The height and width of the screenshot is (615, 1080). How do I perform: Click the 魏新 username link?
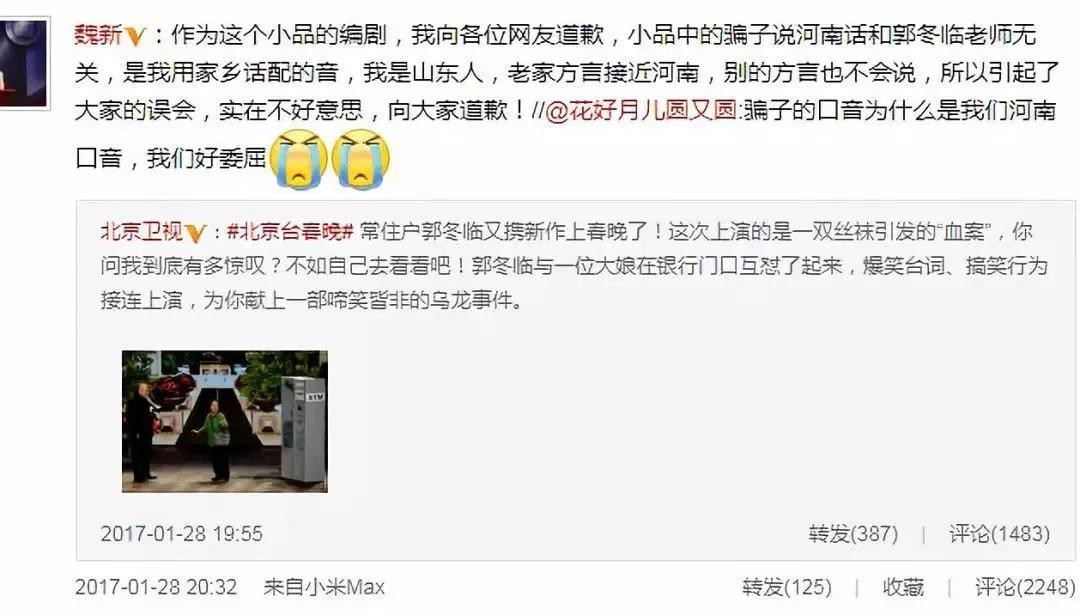click(x=98, y=34)
